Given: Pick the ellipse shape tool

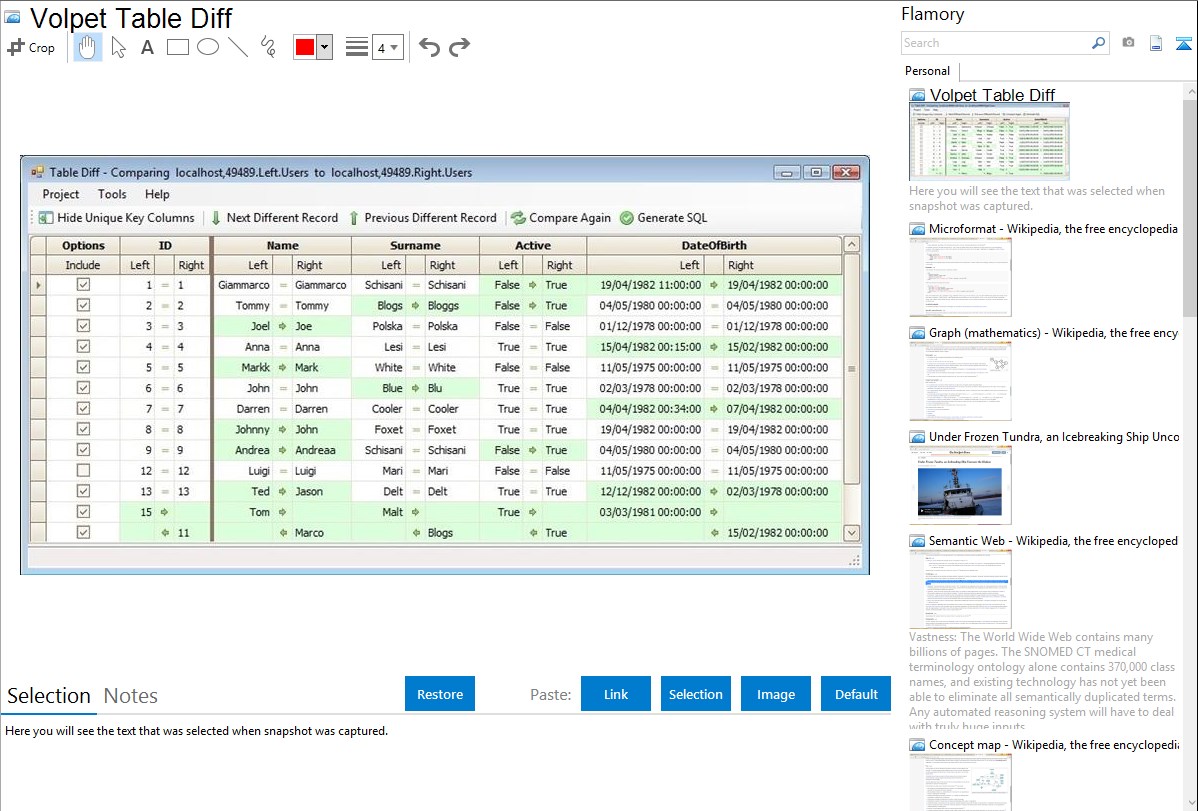Looking at the screenshot, I should (x=208, y=47).
